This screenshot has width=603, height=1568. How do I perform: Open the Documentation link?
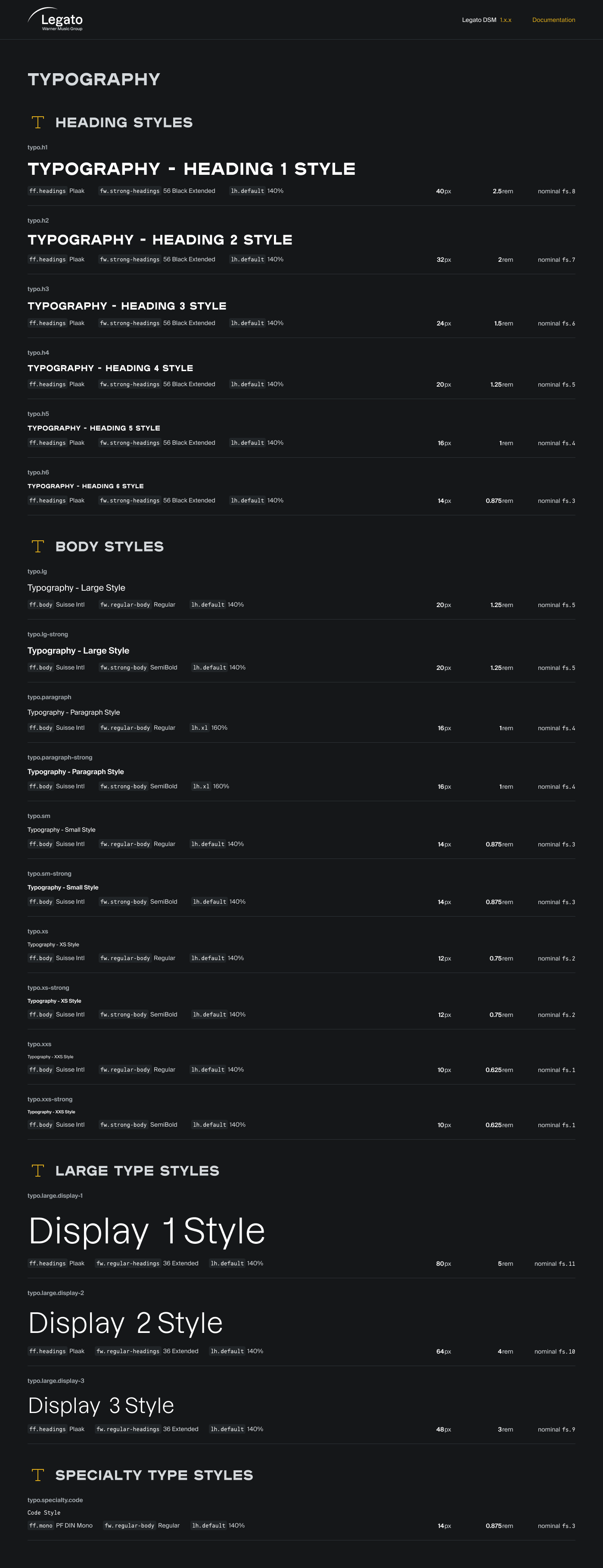[x=553, y=20]
